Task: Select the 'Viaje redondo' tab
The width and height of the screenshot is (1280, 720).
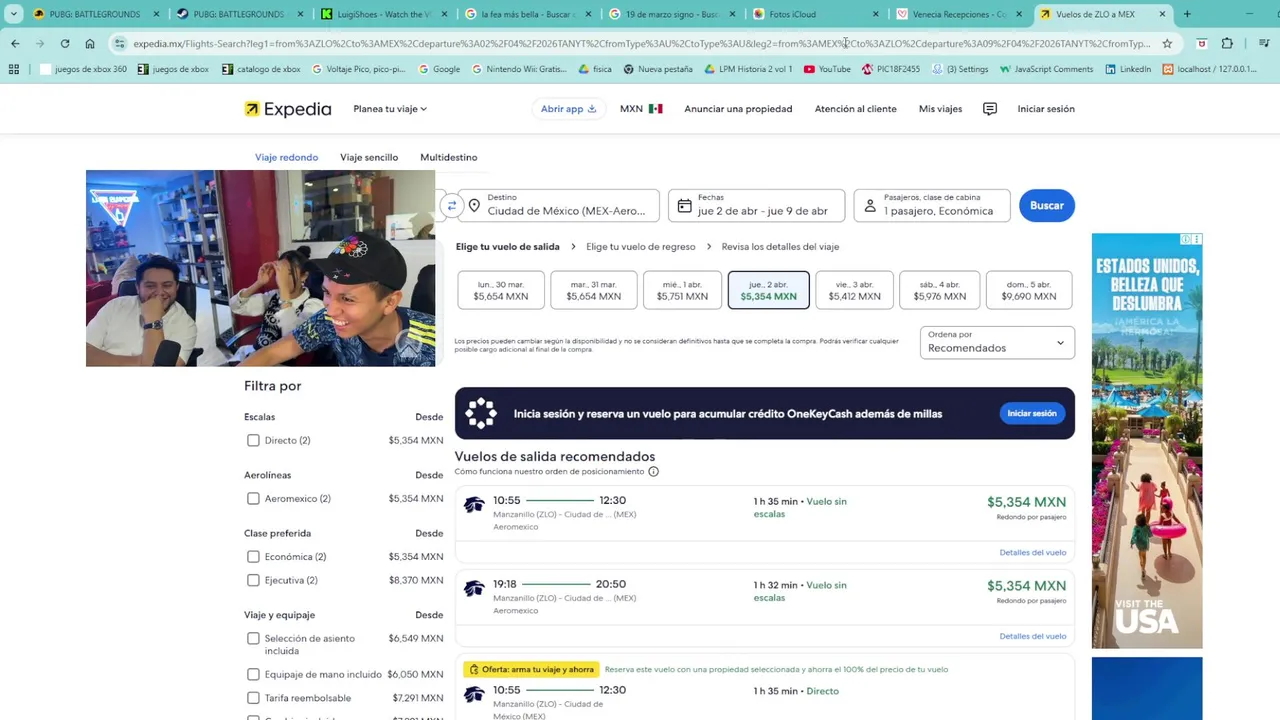Action: point(286,157)
